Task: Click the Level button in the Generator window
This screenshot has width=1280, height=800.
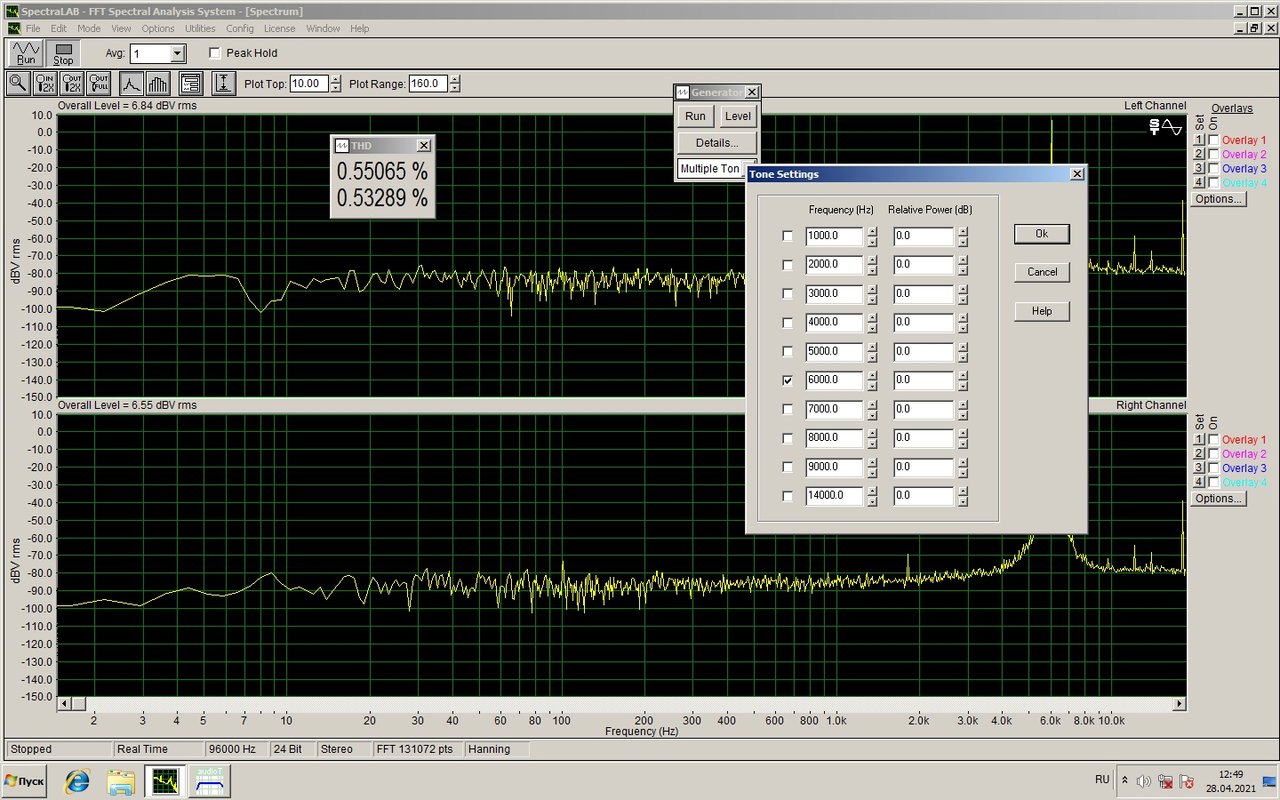Action: tap(738, 116)
